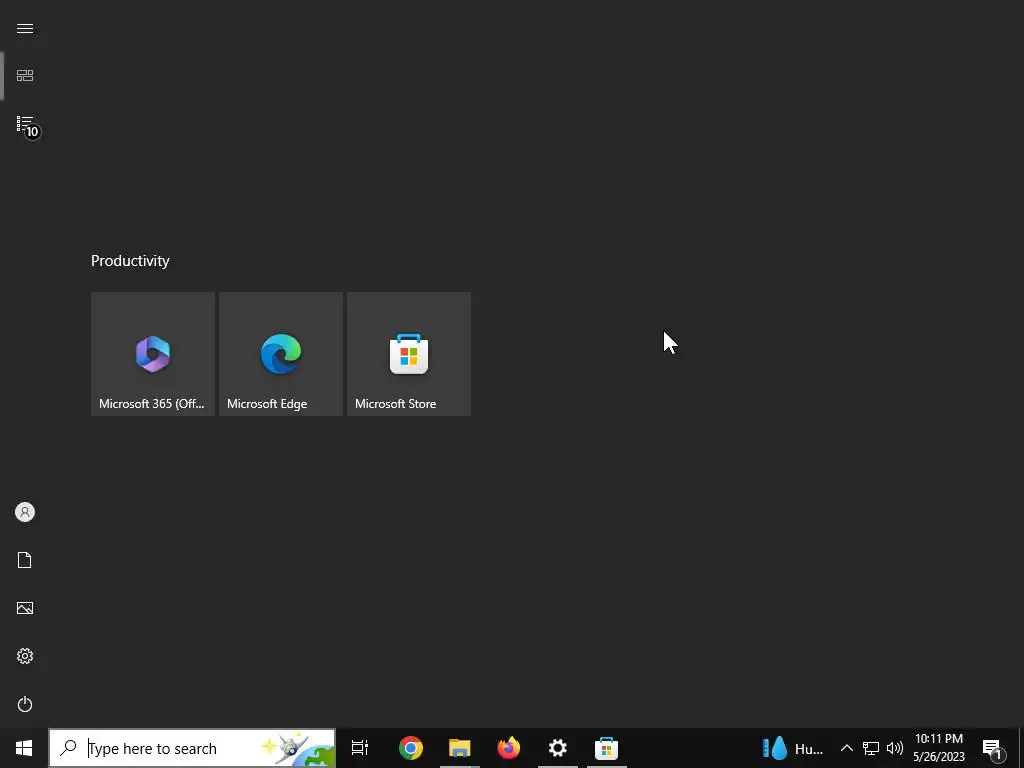This screenshot has width=1024, height=768.
Task: Select the Pinned tiles view icon
Action: [x=25, y=76]
